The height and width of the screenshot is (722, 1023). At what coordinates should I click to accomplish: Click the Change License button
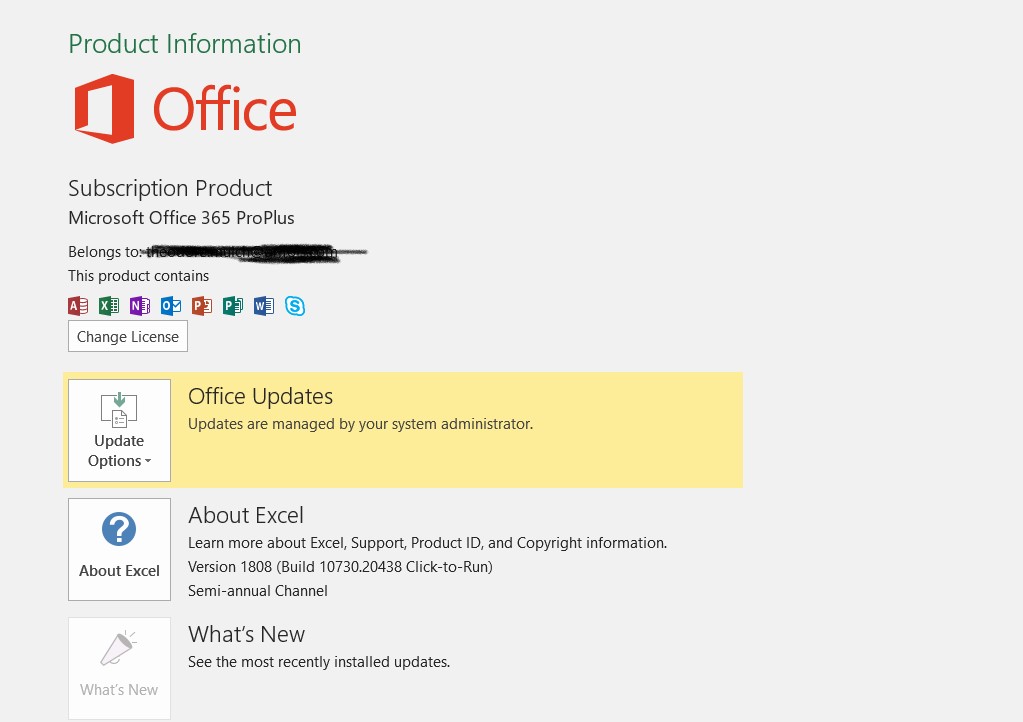coord(128,337)
